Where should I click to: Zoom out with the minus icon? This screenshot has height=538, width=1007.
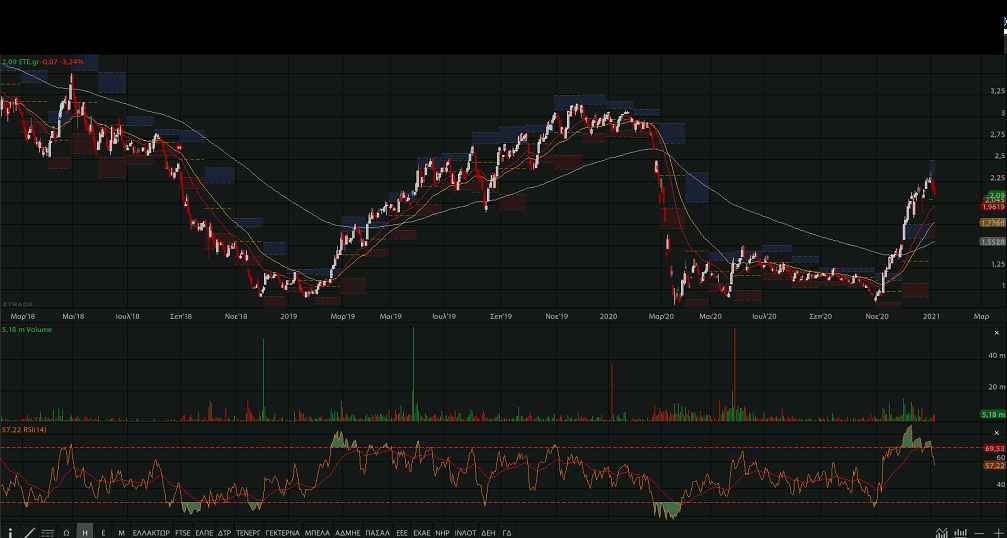click(x=981, y=533)
